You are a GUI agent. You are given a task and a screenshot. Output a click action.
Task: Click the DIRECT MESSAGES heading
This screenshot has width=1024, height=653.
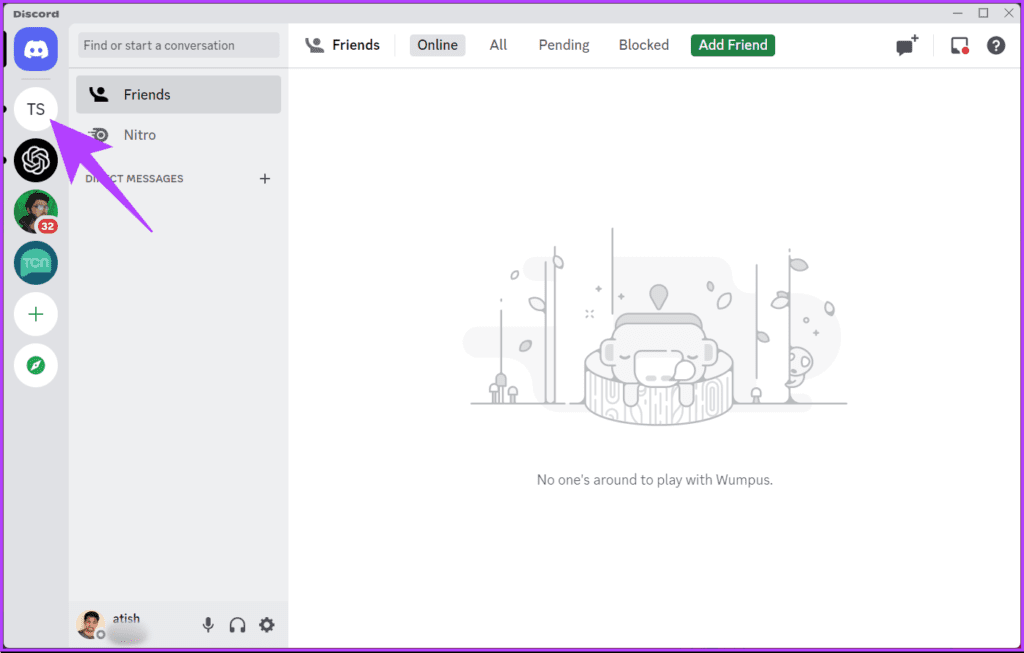tap(135, 179)
